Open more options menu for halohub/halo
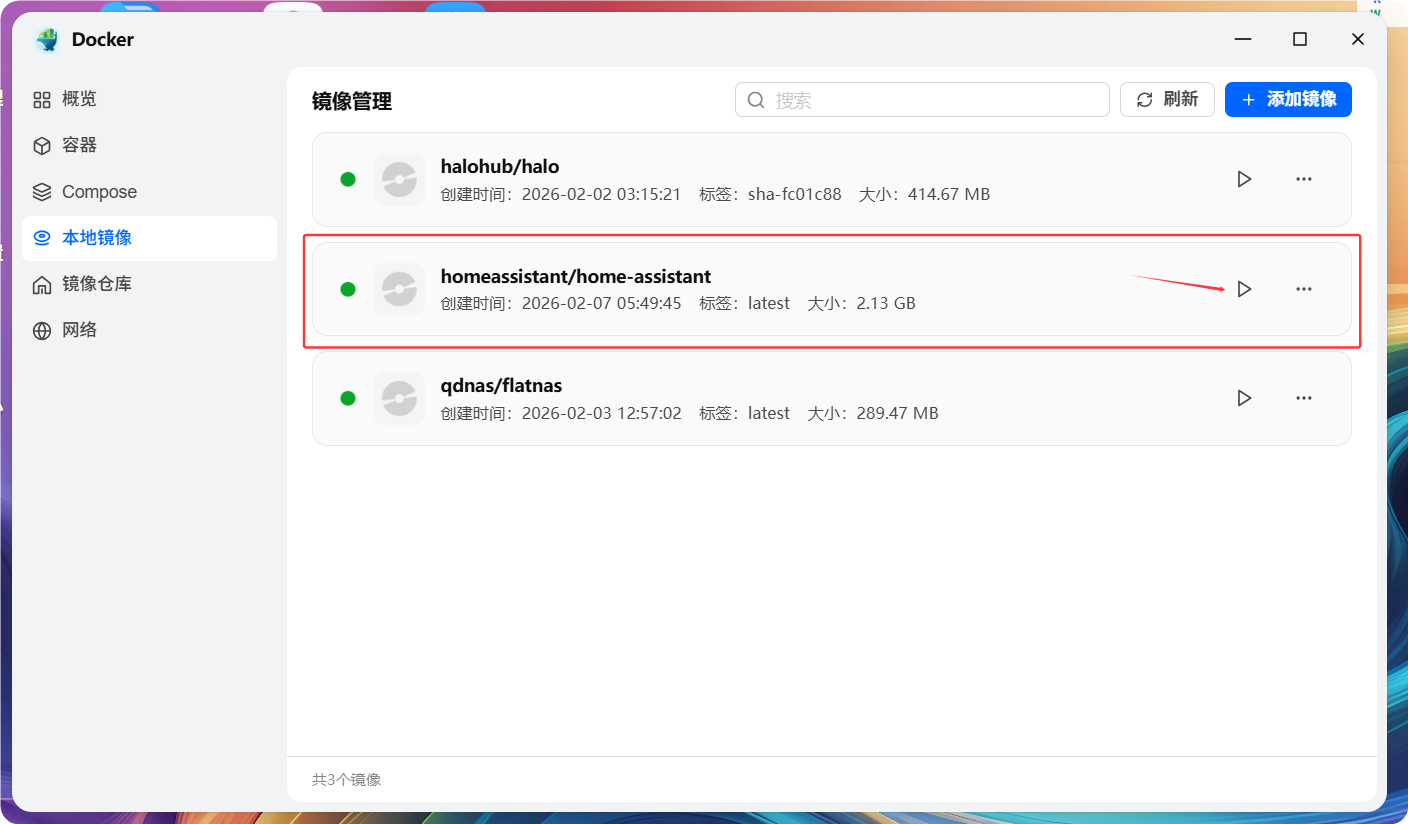Screen dimensions: 1408x824 pyautogui.click(x=1303, y=179)
